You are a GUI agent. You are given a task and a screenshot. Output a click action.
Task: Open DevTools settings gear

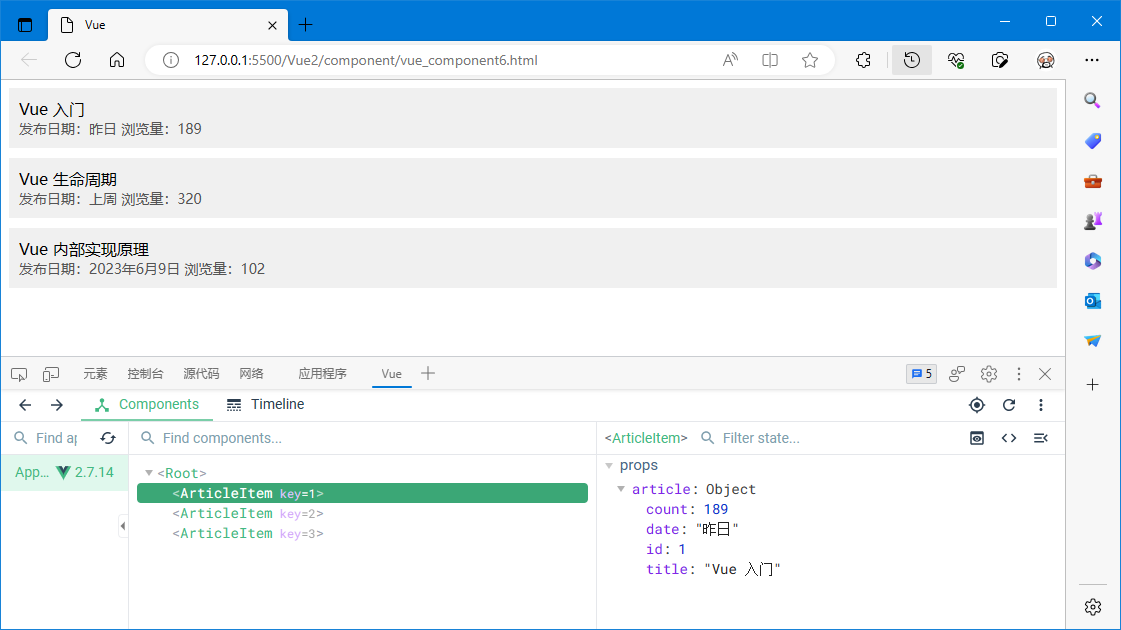coord(989,373)
